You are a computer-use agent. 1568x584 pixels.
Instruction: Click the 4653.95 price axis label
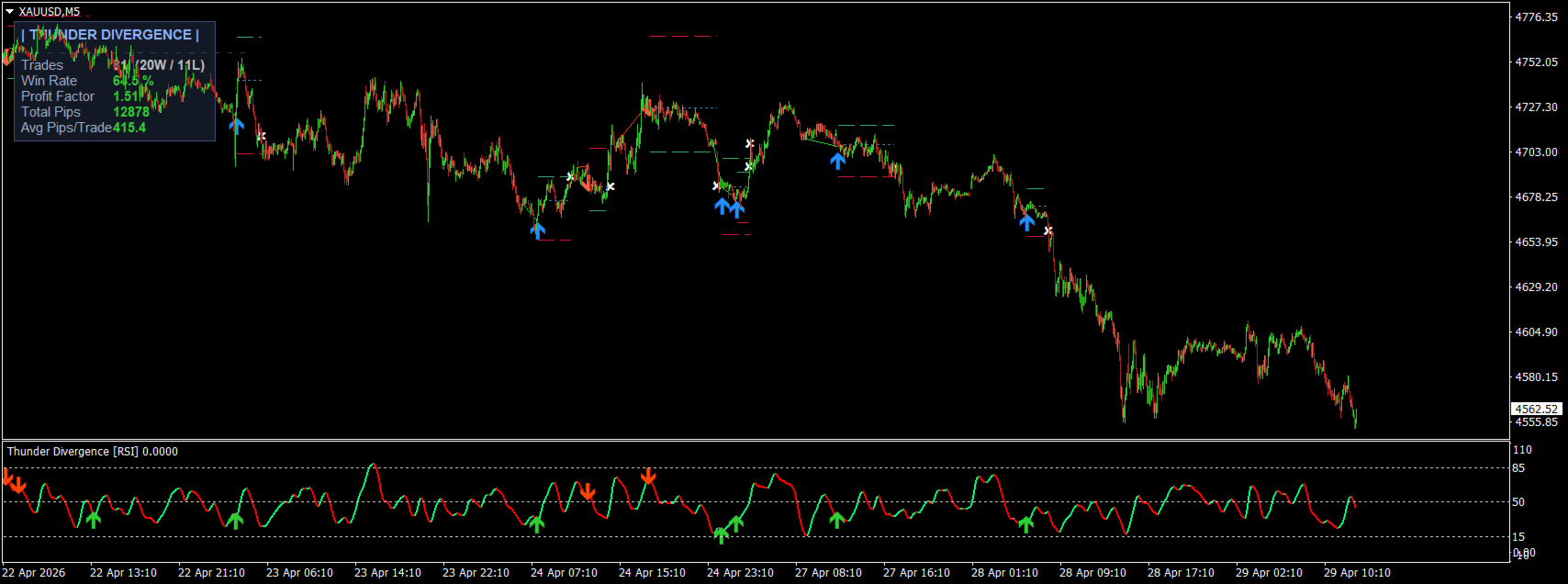pos(1536,241)
